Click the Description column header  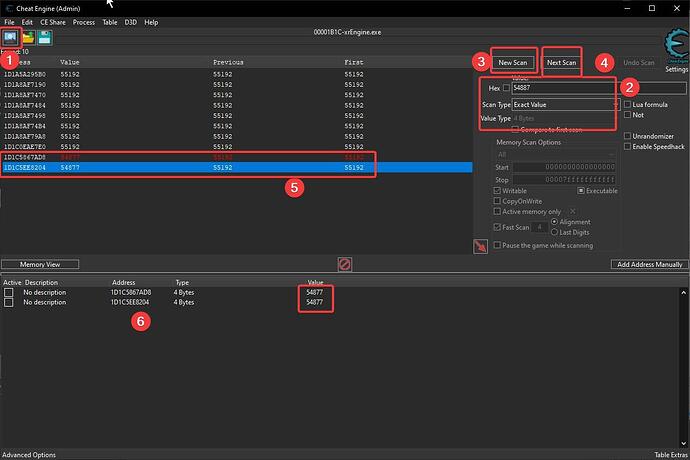tap(41, 283)
